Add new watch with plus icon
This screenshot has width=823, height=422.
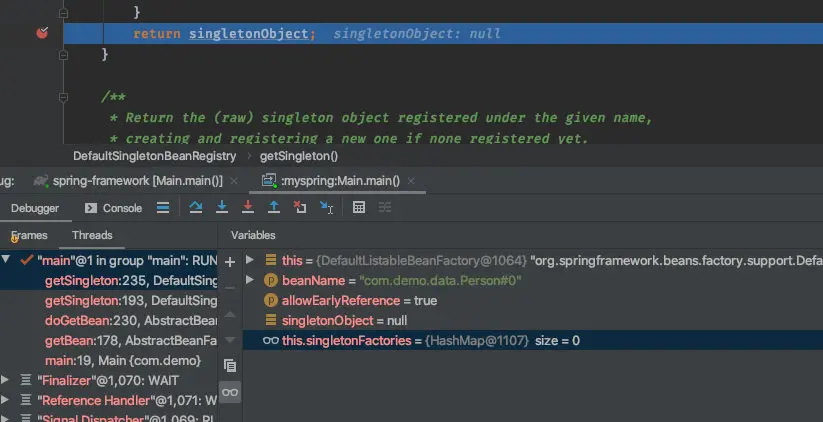pyautogui.click(x=230, y=261)
